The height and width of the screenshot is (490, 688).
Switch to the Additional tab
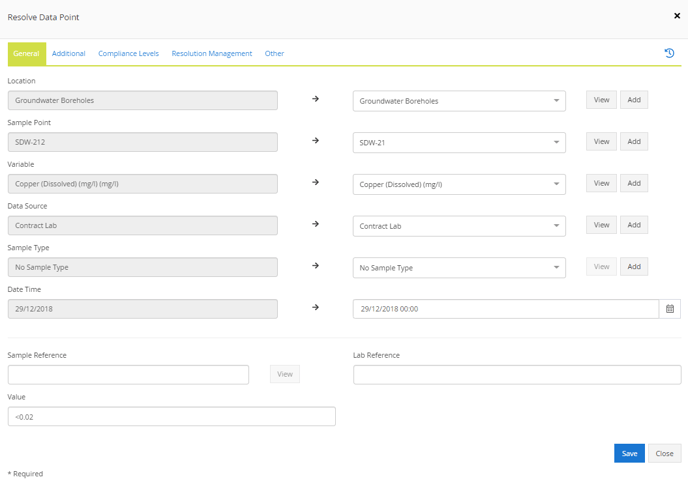tap(68, 54)
